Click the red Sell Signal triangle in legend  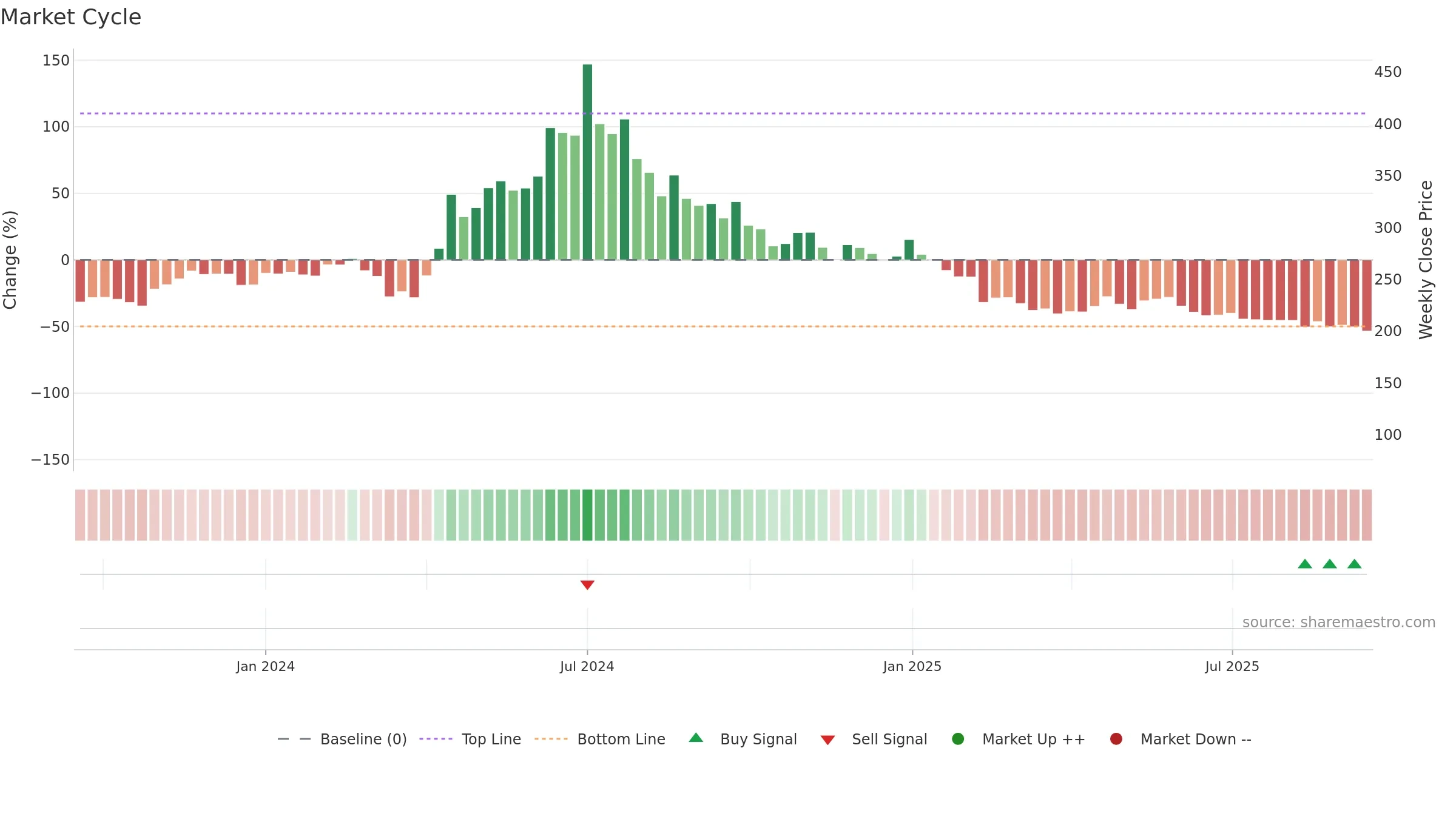[827, 740]
